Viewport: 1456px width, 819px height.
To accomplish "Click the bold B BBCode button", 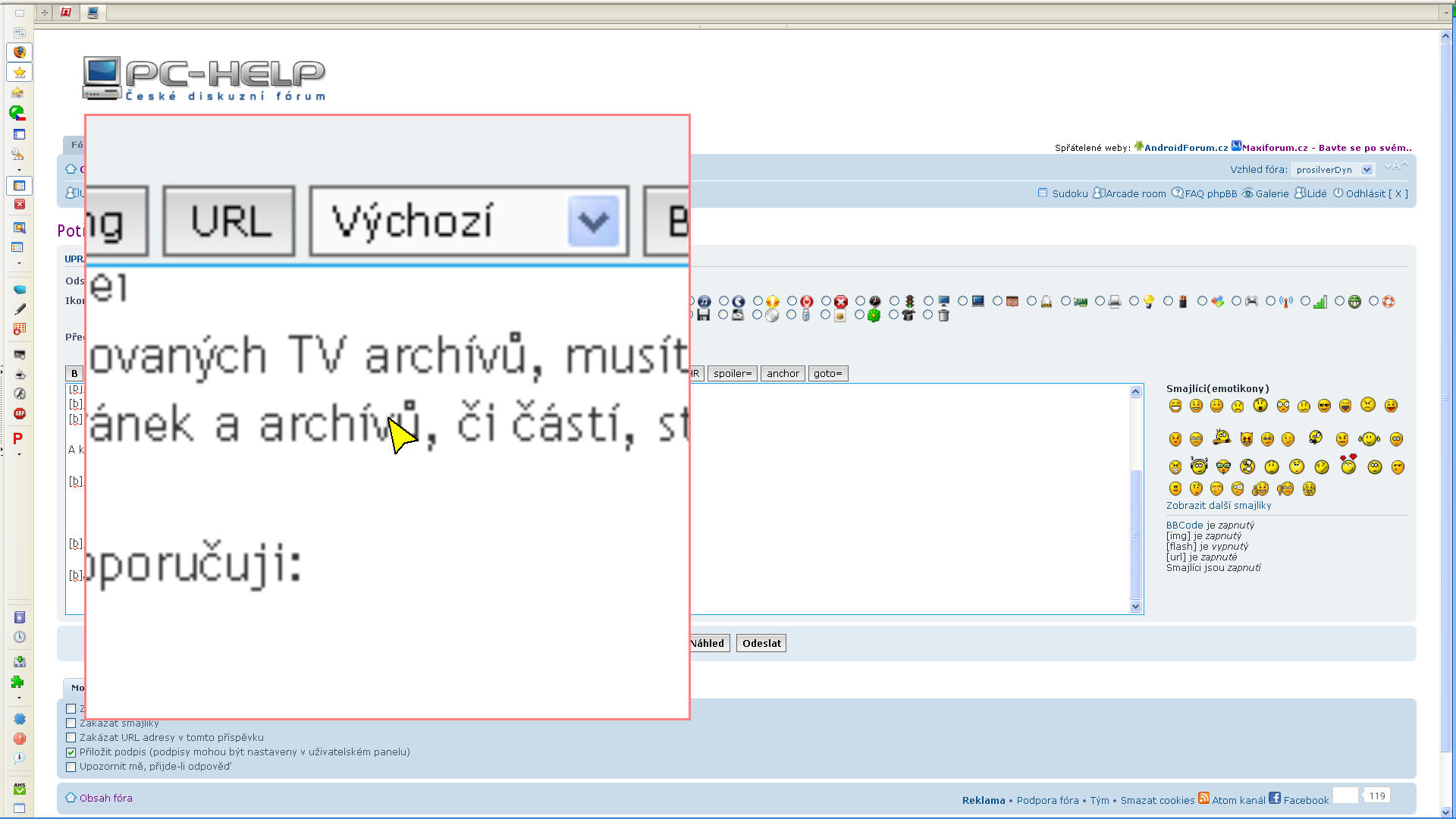I will [x=74, y=373].
